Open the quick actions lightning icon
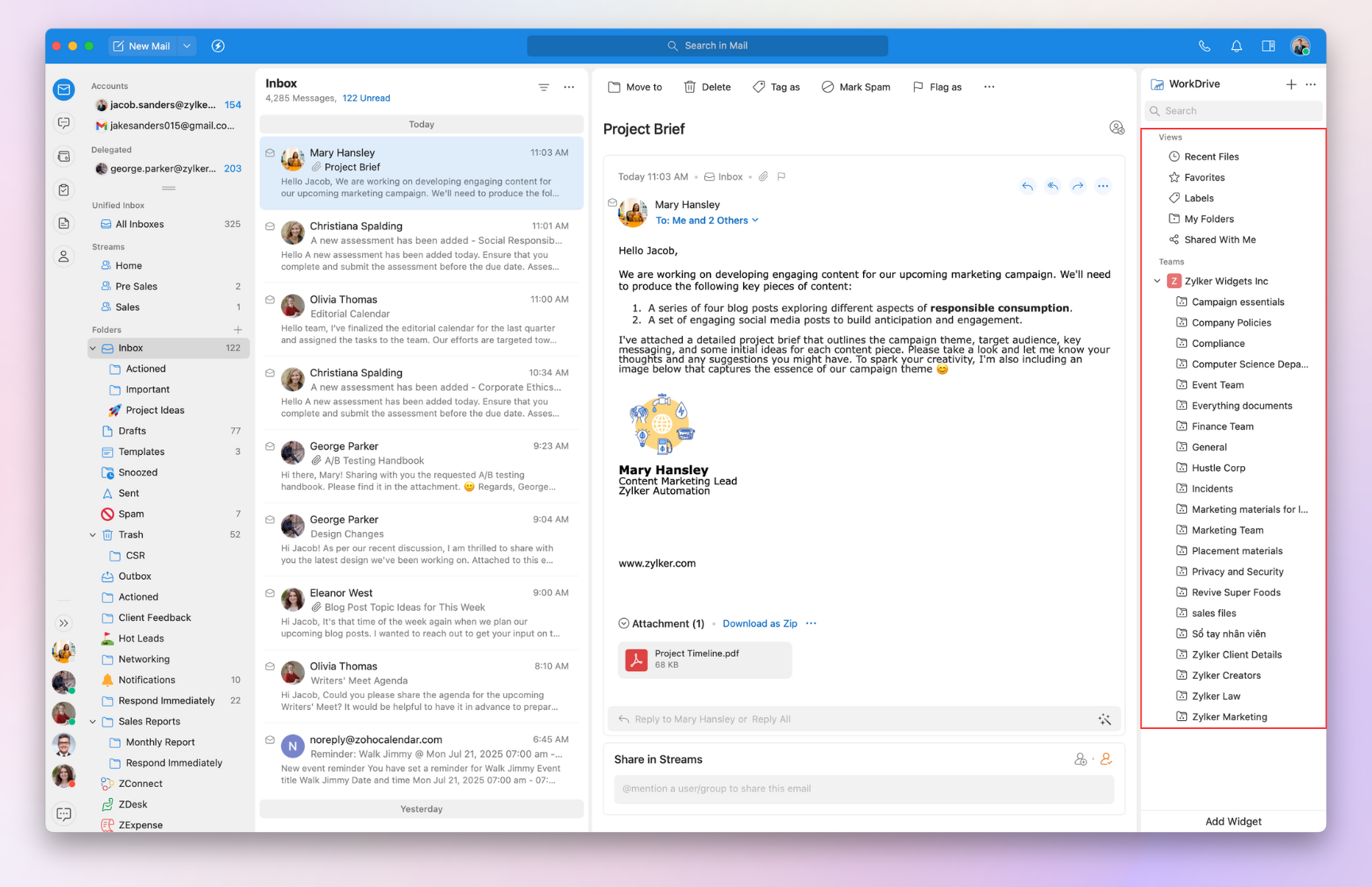 click(x=218, y=46)
